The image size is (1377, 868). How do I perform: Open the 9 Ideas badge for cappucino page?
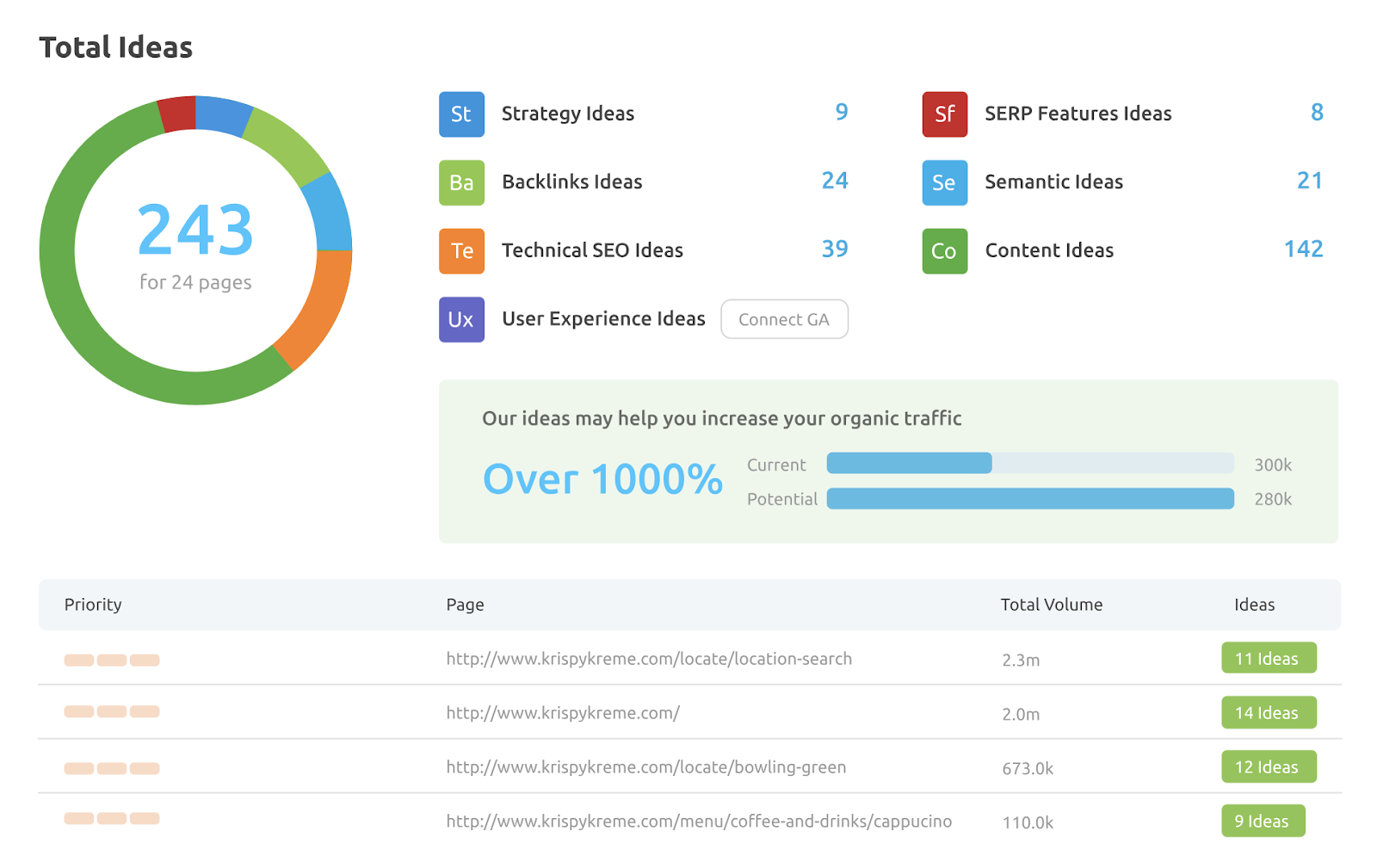click(x=1263, y=821)
